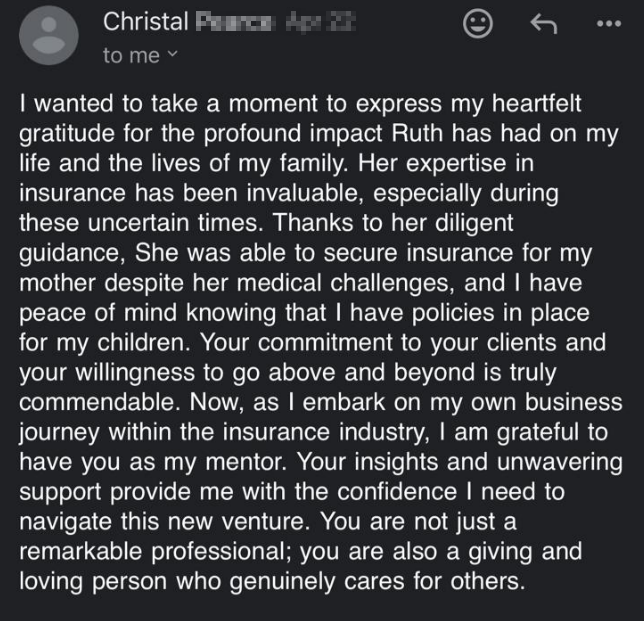Click "insurance industry" in the message body
This screenshot has width=644, height=621.
pyautogui.click(x=324, y=432)
